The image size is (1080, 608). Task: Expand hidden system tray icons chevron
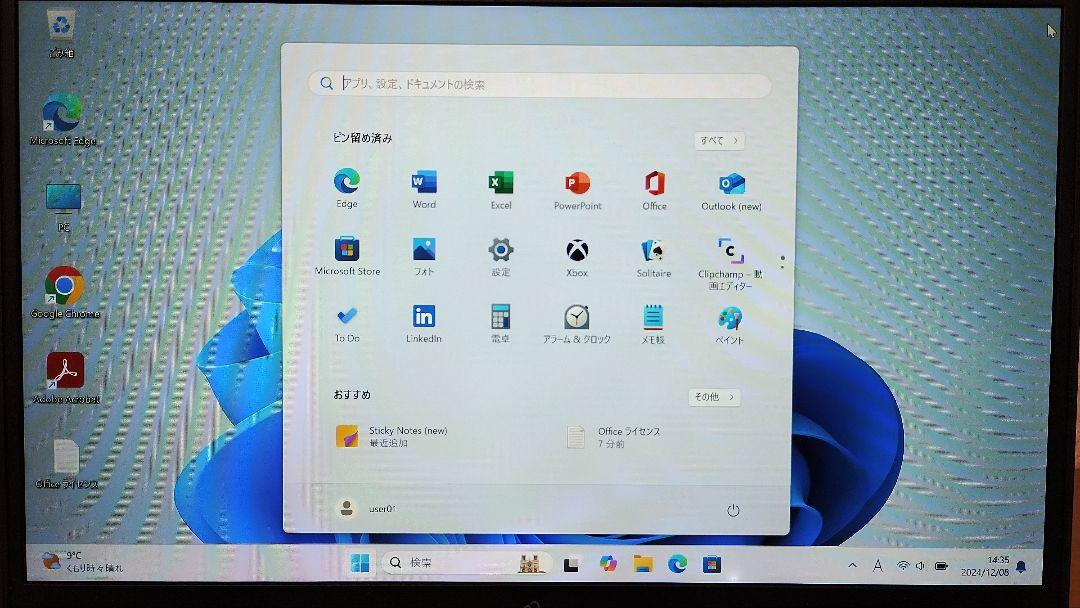tap(853, 565)
